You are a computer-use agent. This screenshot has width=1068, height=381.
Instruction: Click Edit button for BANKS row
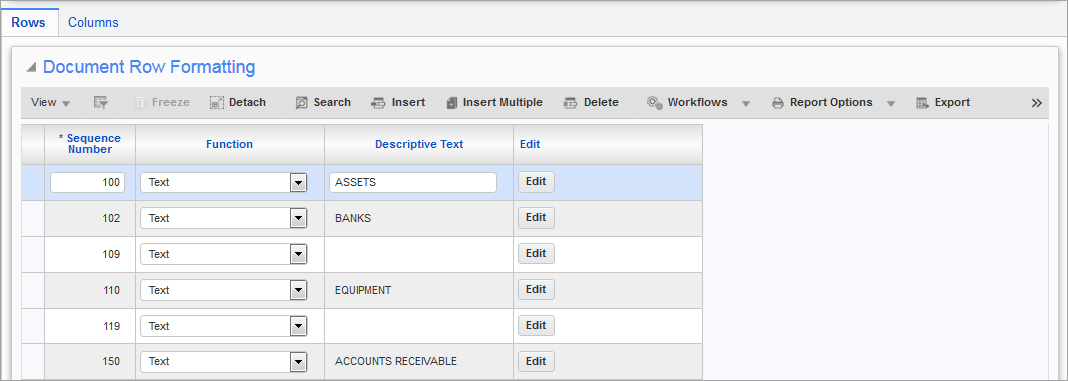coord(536,218)
